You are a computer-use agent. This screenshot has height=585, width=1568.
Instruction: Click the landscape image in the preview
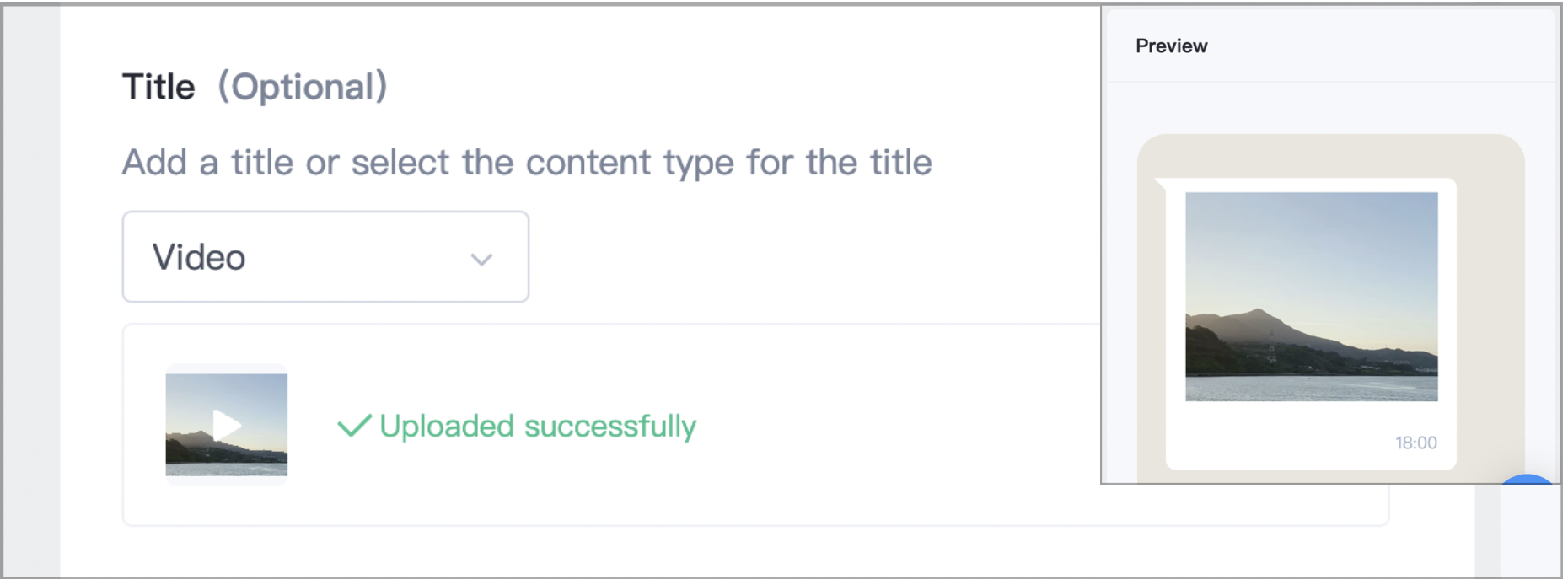coord(1311,297)
